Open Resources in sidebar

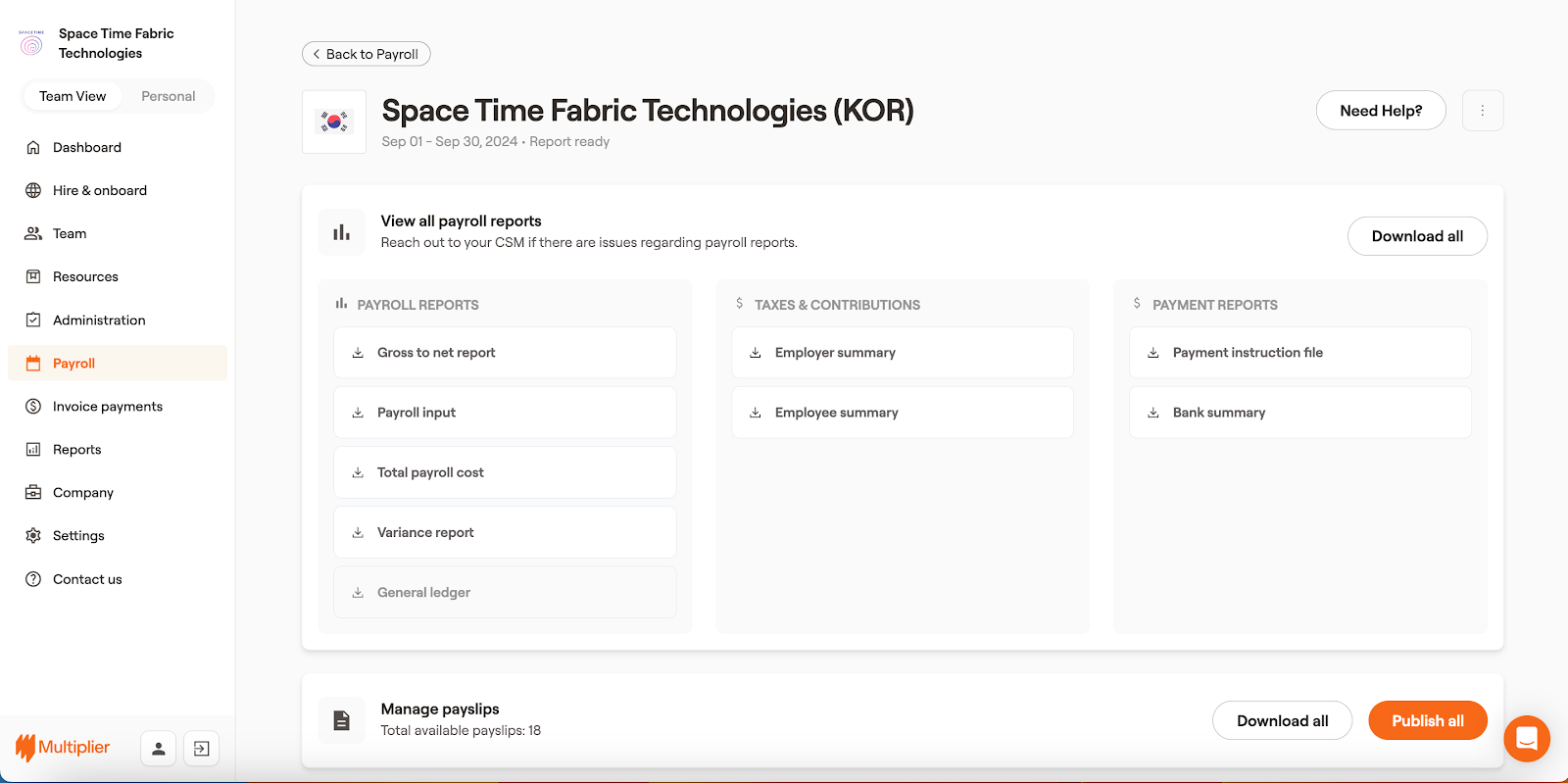[x=118, y=276]
